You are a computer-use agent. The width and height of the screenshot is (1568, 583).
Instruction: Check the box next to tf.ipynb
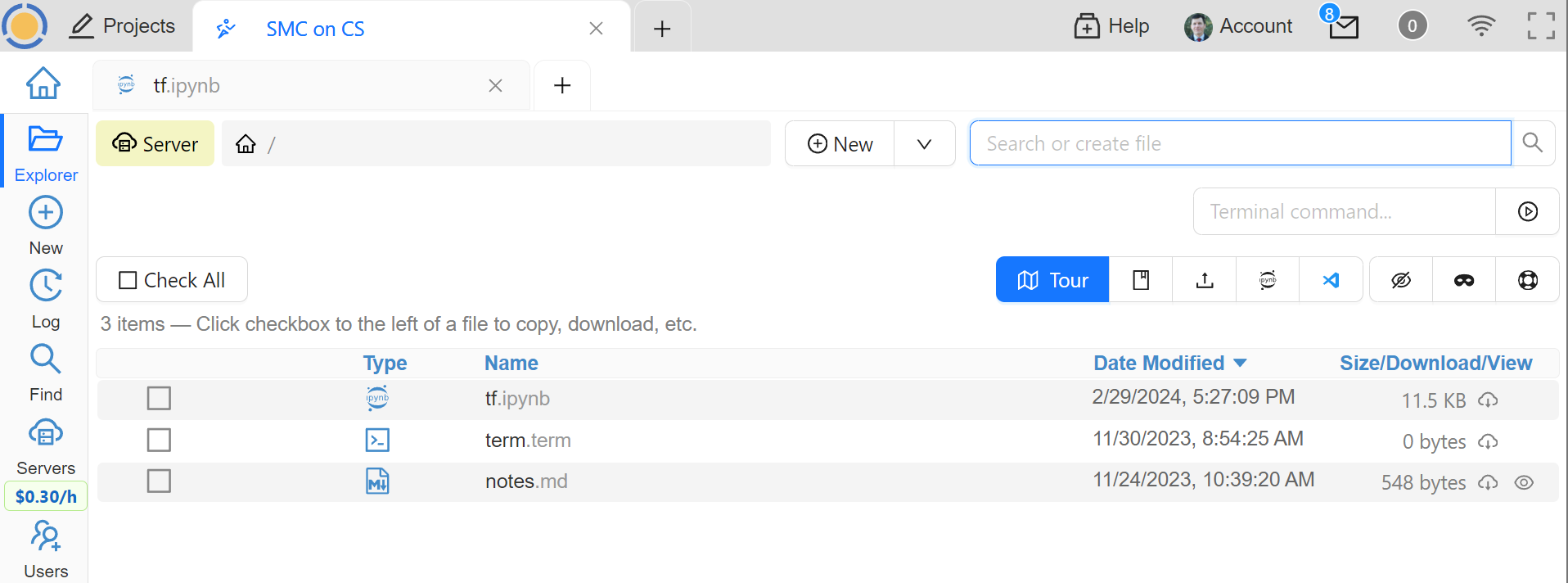(x=159, y=399)
